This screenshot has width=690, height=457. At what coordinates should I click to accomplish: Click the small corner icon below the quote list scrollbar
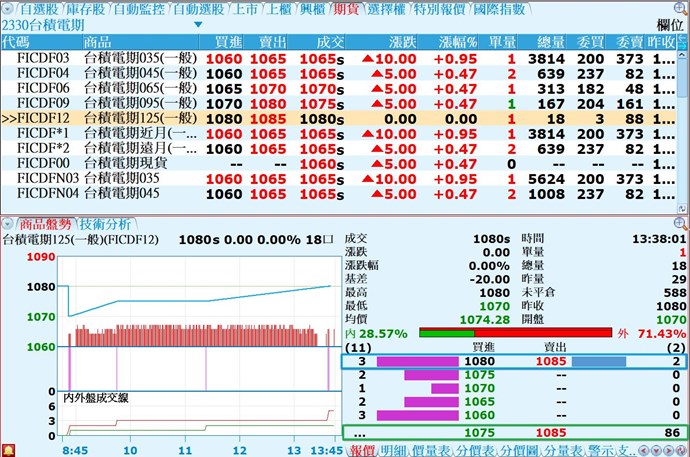682,209
